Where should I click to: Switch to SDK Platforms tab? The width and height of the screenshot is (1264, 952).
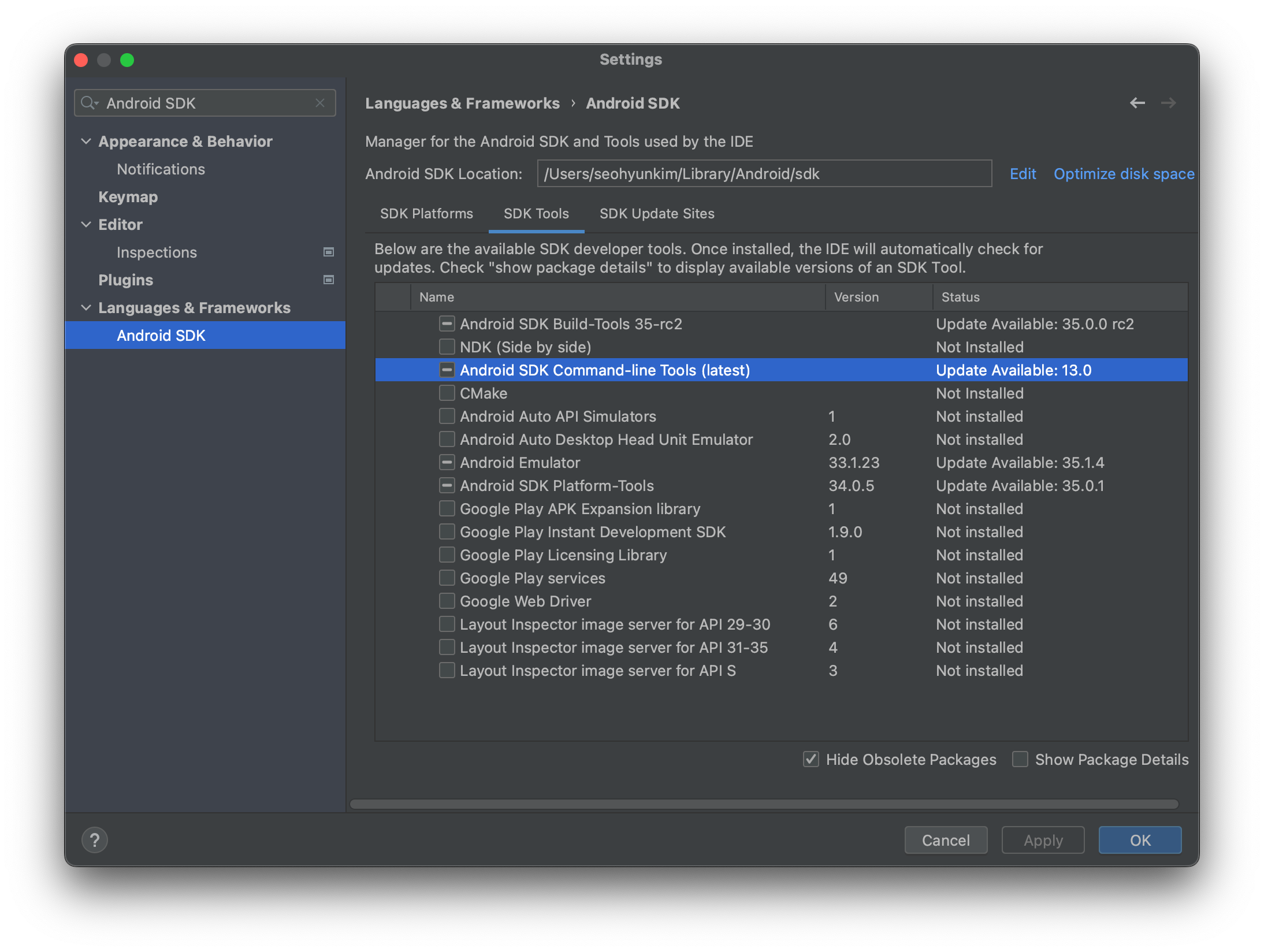(426, 214)
